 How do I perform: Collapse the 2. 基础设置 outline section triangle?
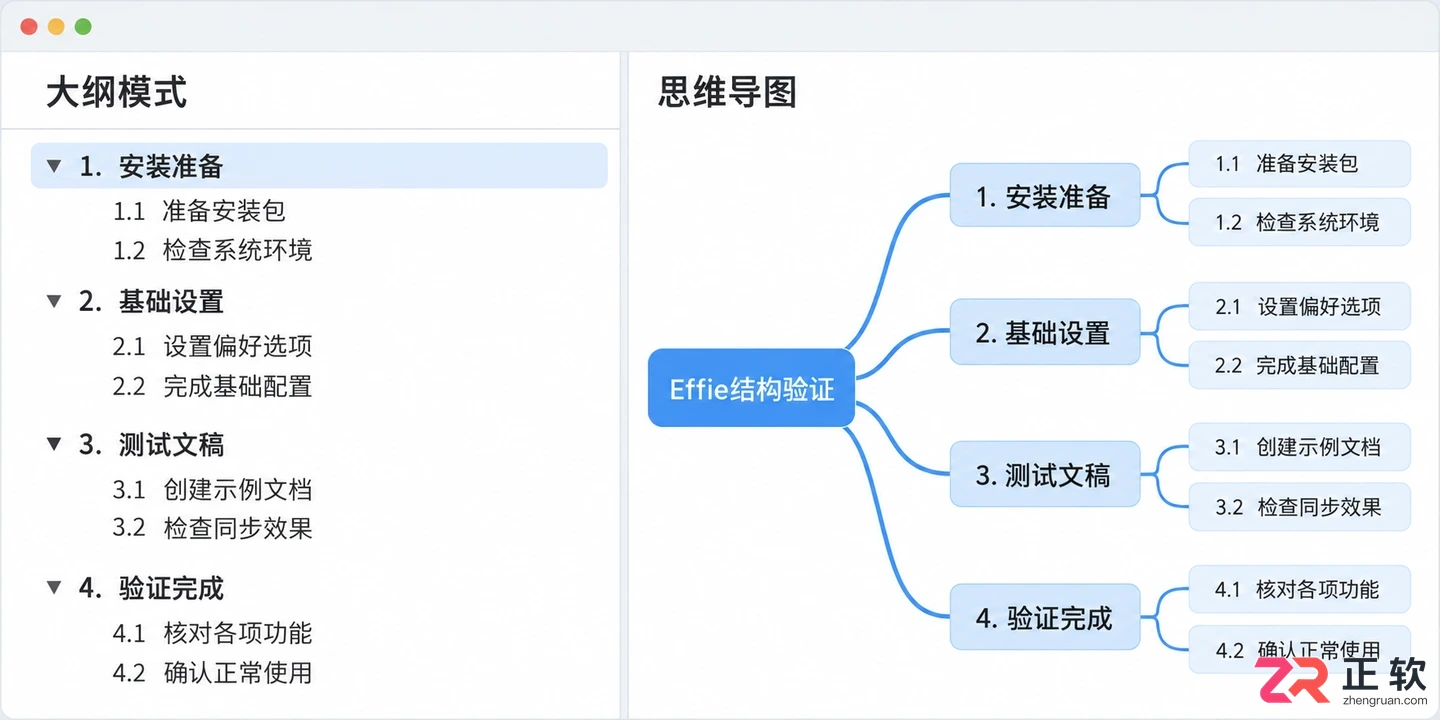54,301
